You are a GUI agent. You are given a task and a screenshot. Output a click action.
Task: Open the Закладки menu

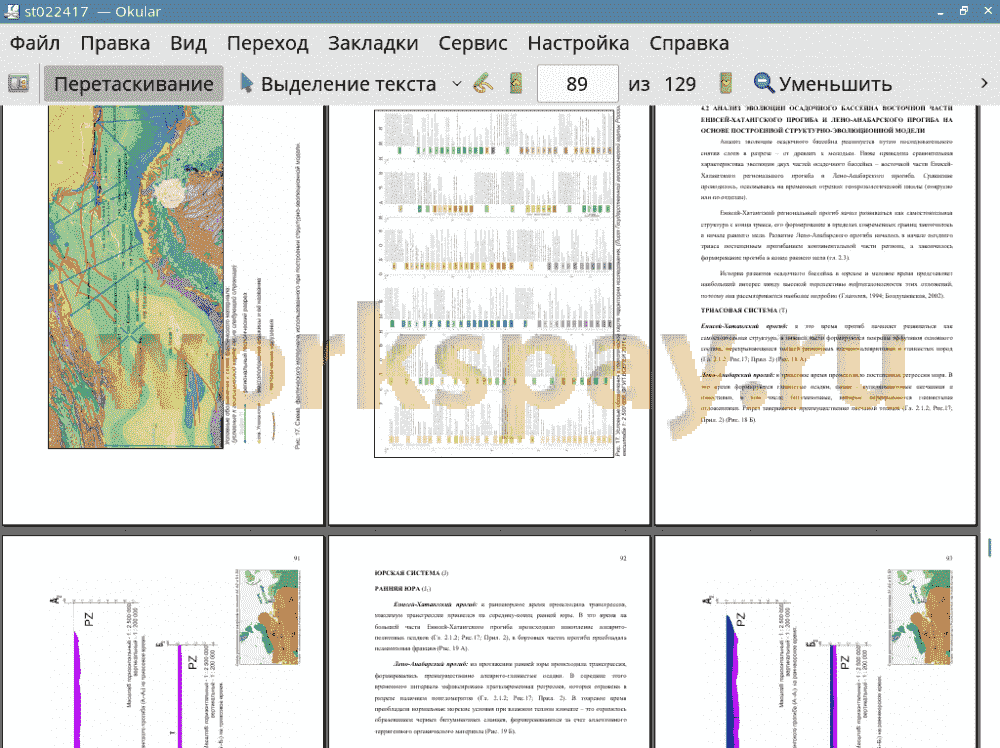point(373,43)
